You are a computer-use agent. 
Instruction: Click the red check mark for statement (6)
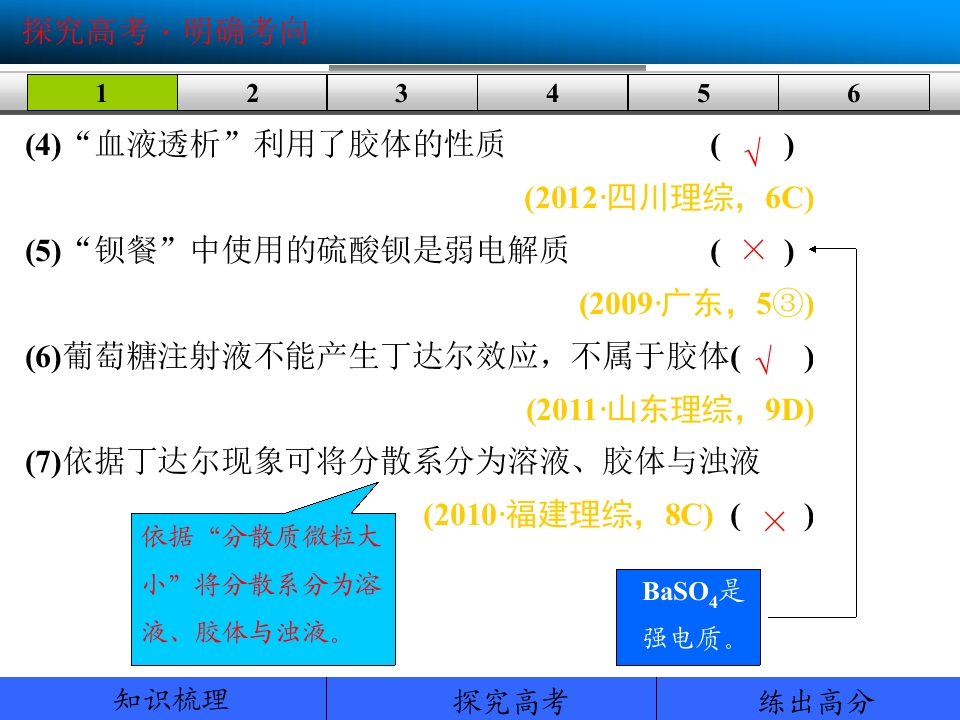(764, 359)
